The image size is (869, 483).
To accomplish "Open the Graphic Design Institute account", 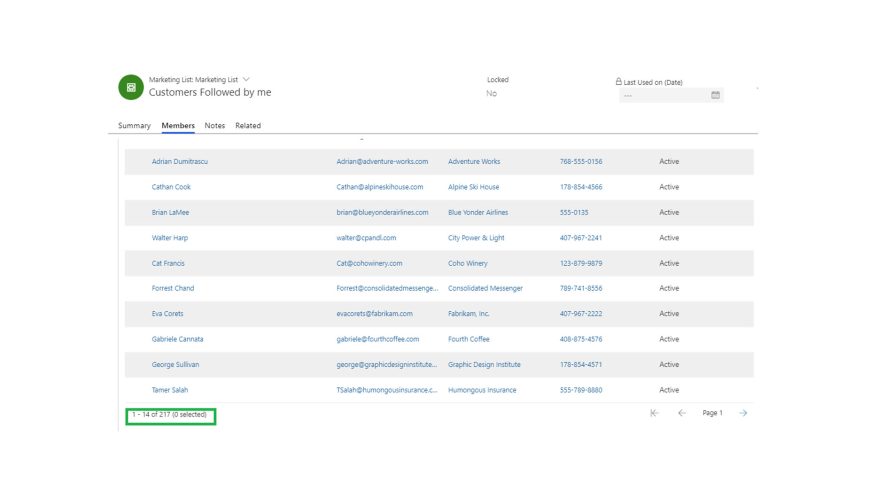I will click(x=484, y=365).
